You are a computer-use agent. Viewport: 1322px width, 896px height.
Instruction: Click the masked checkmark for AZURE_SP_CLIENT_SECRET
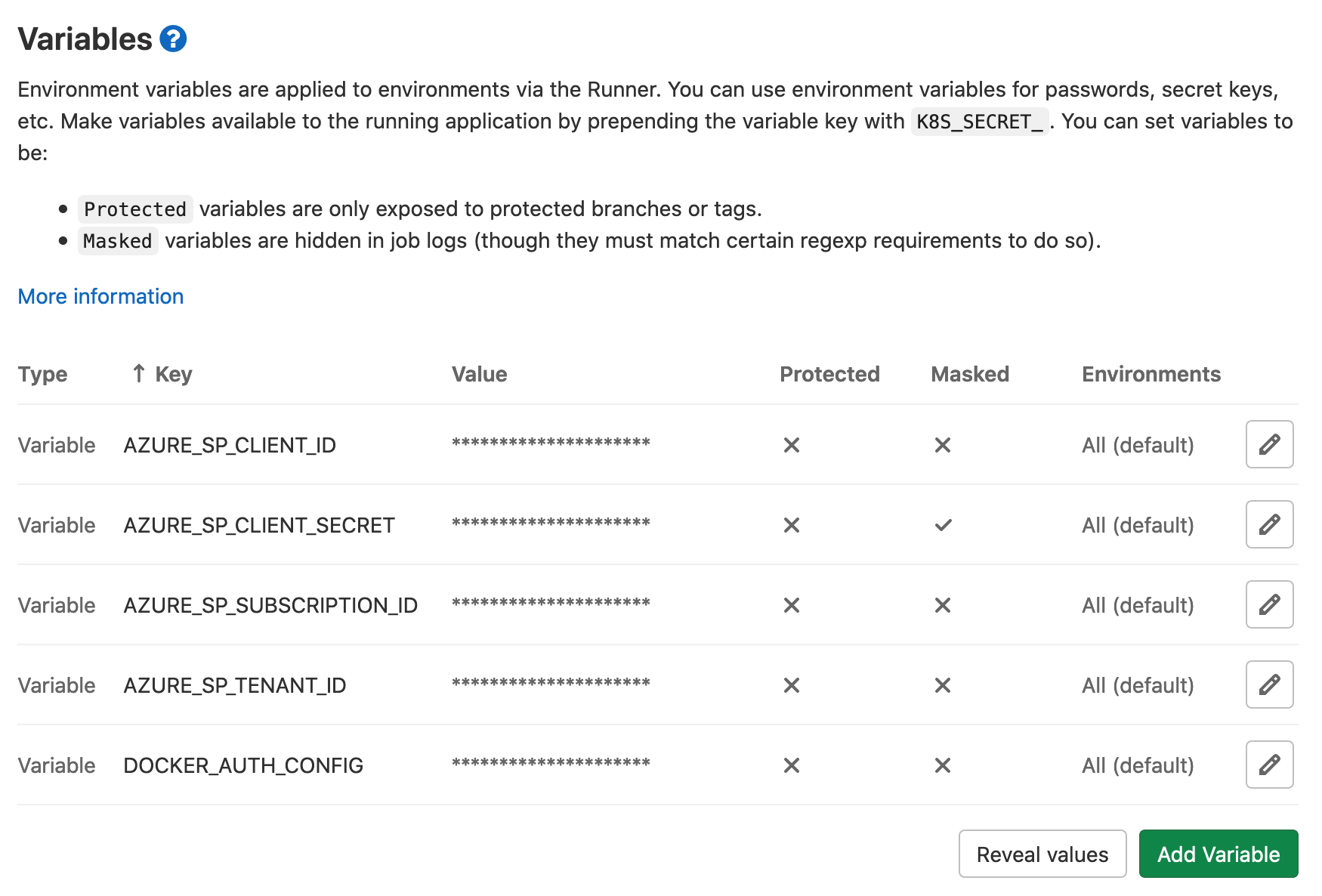942,524
